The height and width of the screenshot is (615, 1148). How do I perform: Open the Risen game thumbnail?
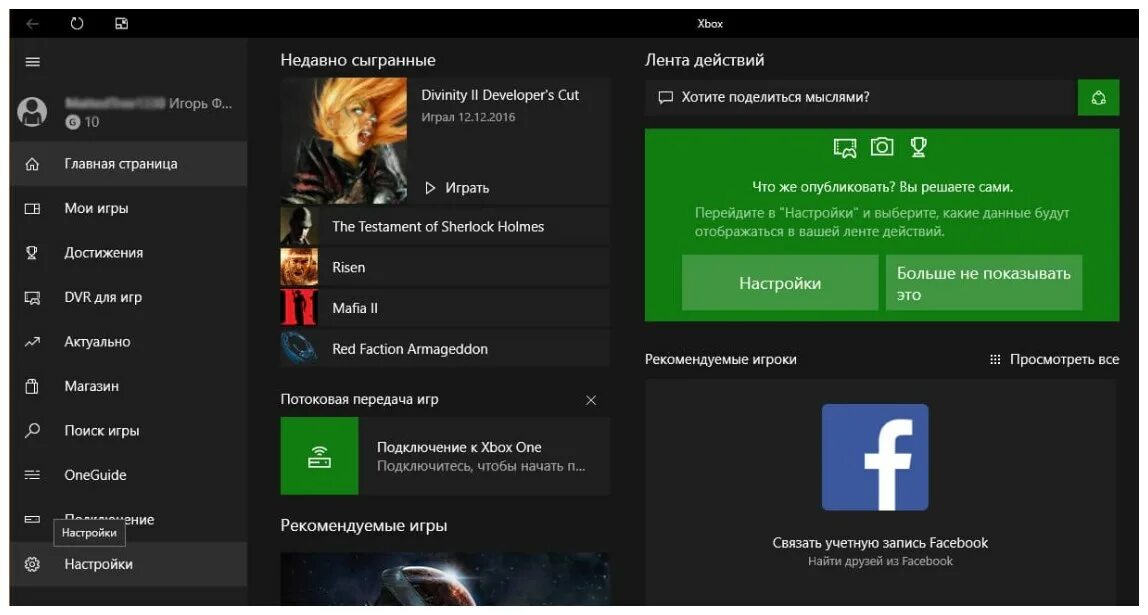point(299,267)
